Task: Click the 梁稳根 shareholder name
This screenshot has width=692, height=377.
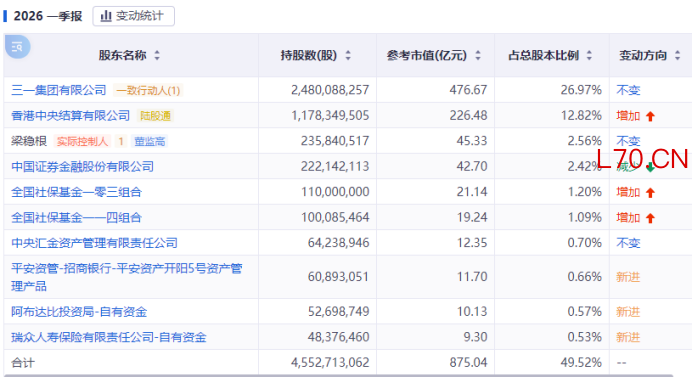Action: 29,141
